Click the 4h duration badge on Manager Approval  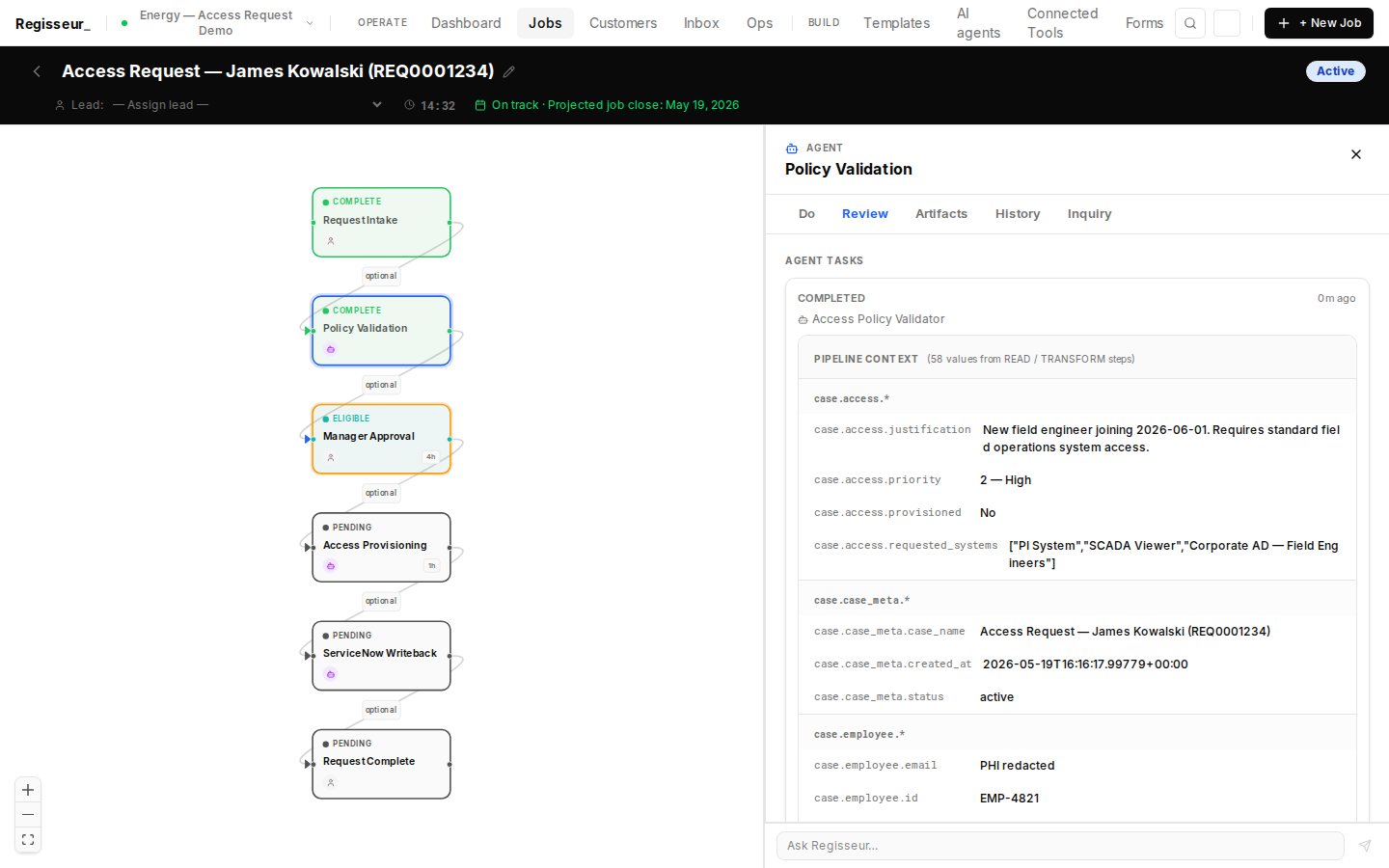431,457
